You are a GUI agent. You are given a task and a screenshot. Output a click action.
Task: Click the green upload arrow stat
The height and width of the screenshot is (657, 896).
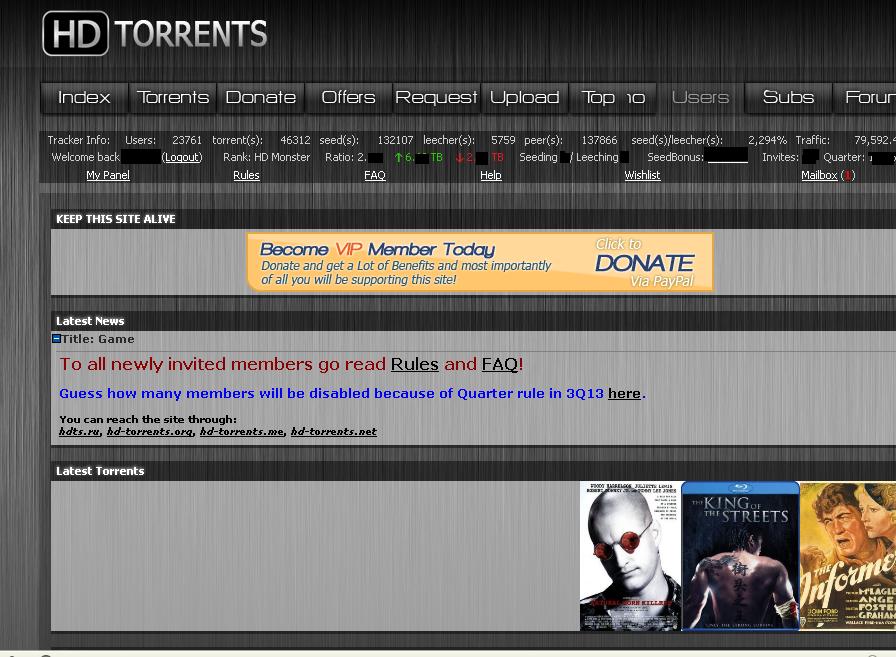pos(399,158)
